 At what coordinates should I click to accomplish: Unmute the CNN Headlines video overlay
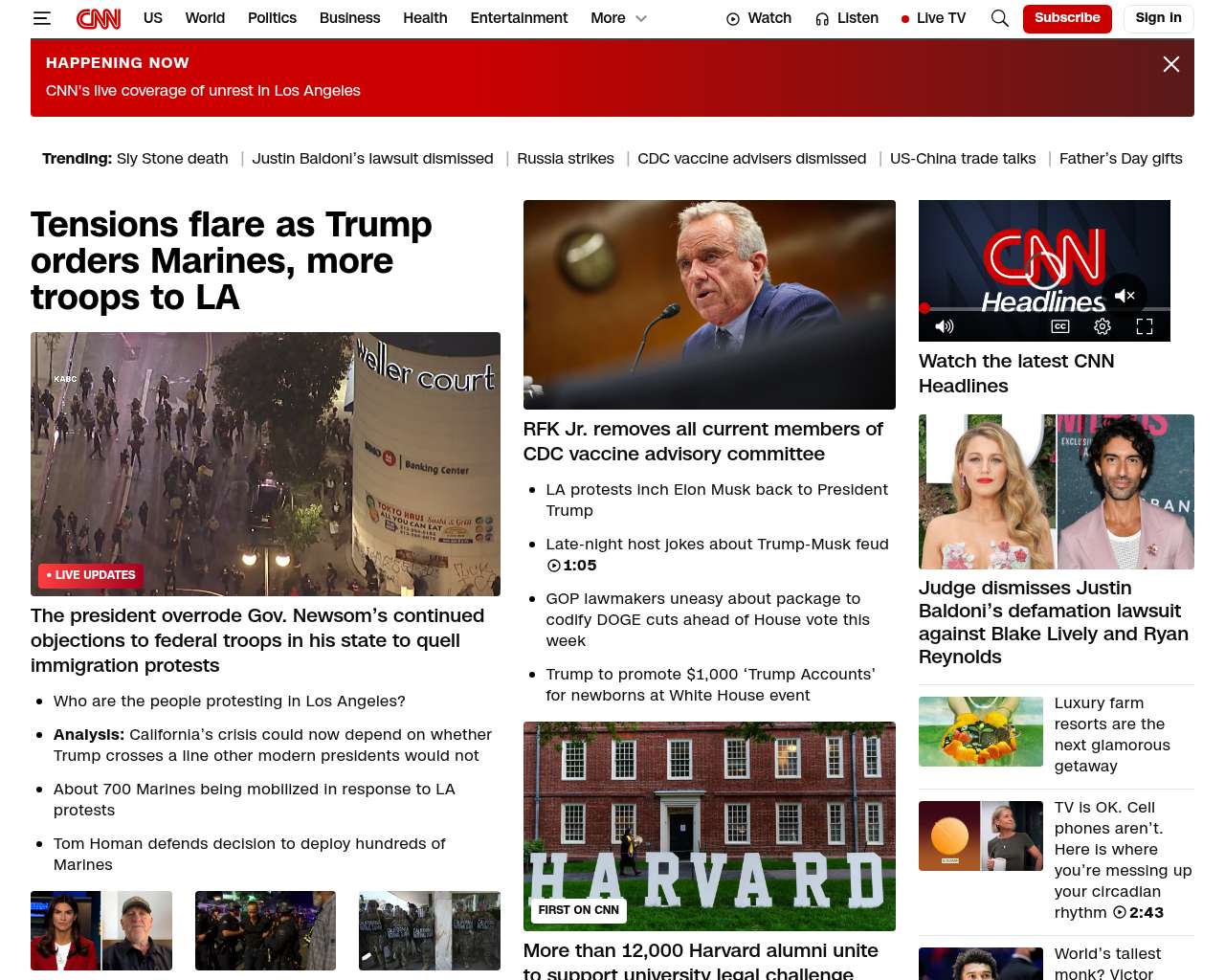click(1125, 296)
